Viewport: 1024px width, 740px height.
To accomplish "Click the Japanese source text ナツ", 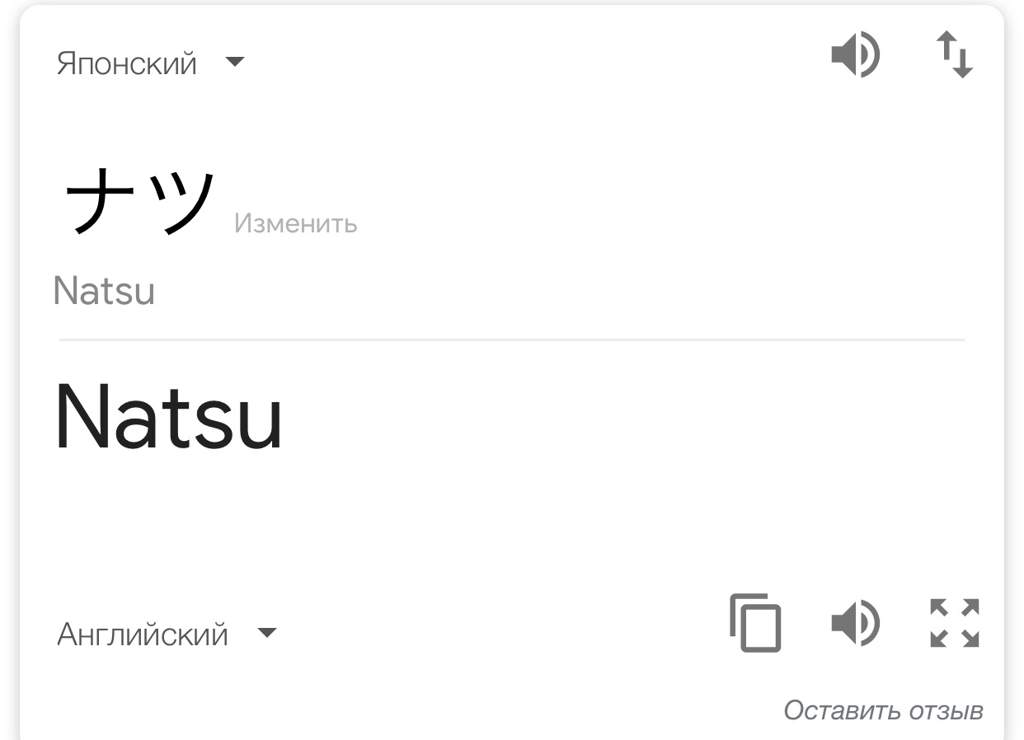I will click(140, 201).
